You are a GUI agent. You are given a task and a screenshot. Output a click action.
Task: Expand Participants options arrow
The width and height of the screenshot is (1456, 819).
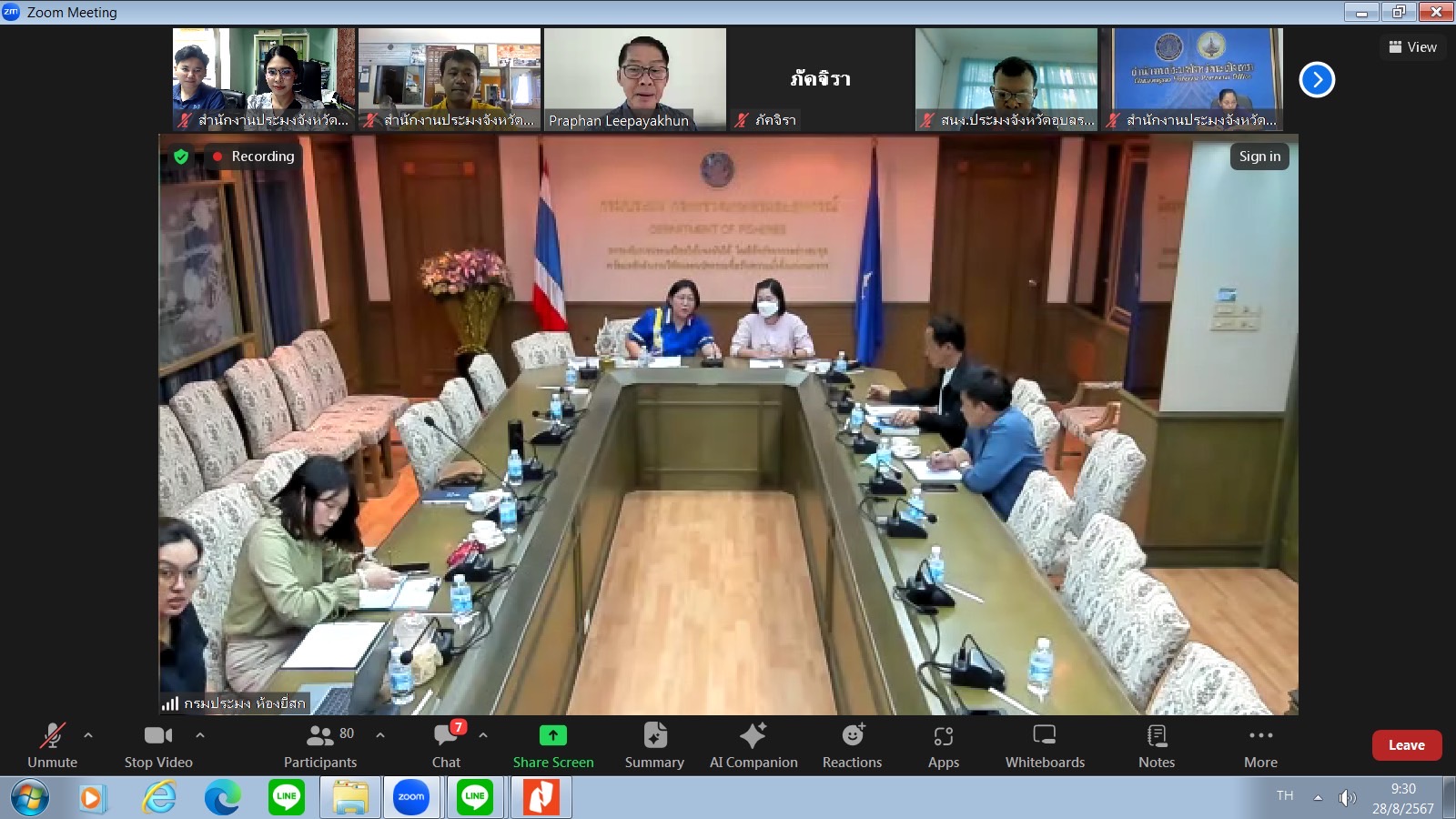380,735
